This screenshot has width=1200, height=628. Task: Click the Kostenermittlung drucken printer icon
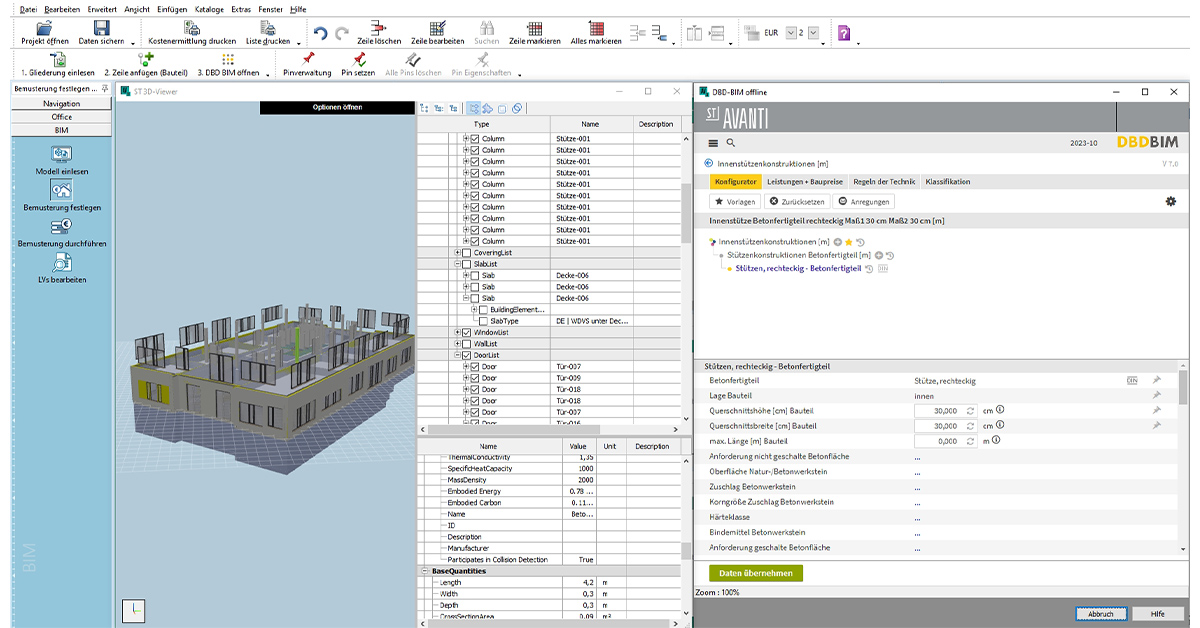pyautogui.click(x=191, y=27)
